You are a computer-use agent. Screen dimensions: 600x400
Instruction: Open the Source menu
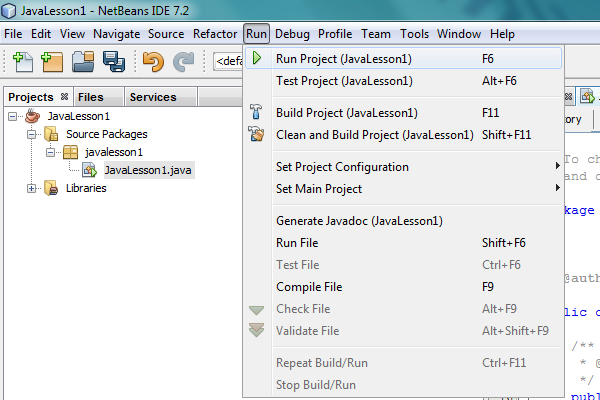[x=166, y=34]
